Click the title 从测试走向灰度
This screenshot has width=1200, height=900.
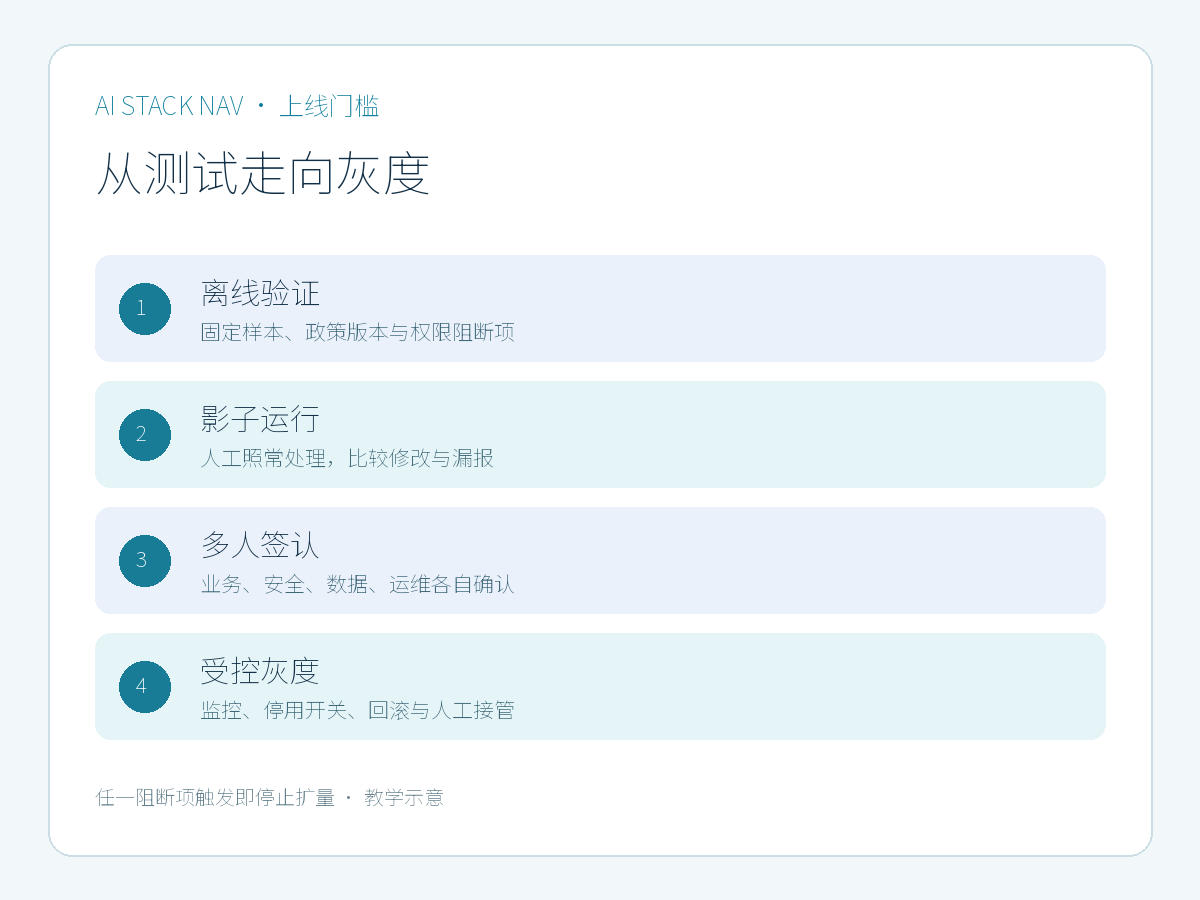pos(263,173)
